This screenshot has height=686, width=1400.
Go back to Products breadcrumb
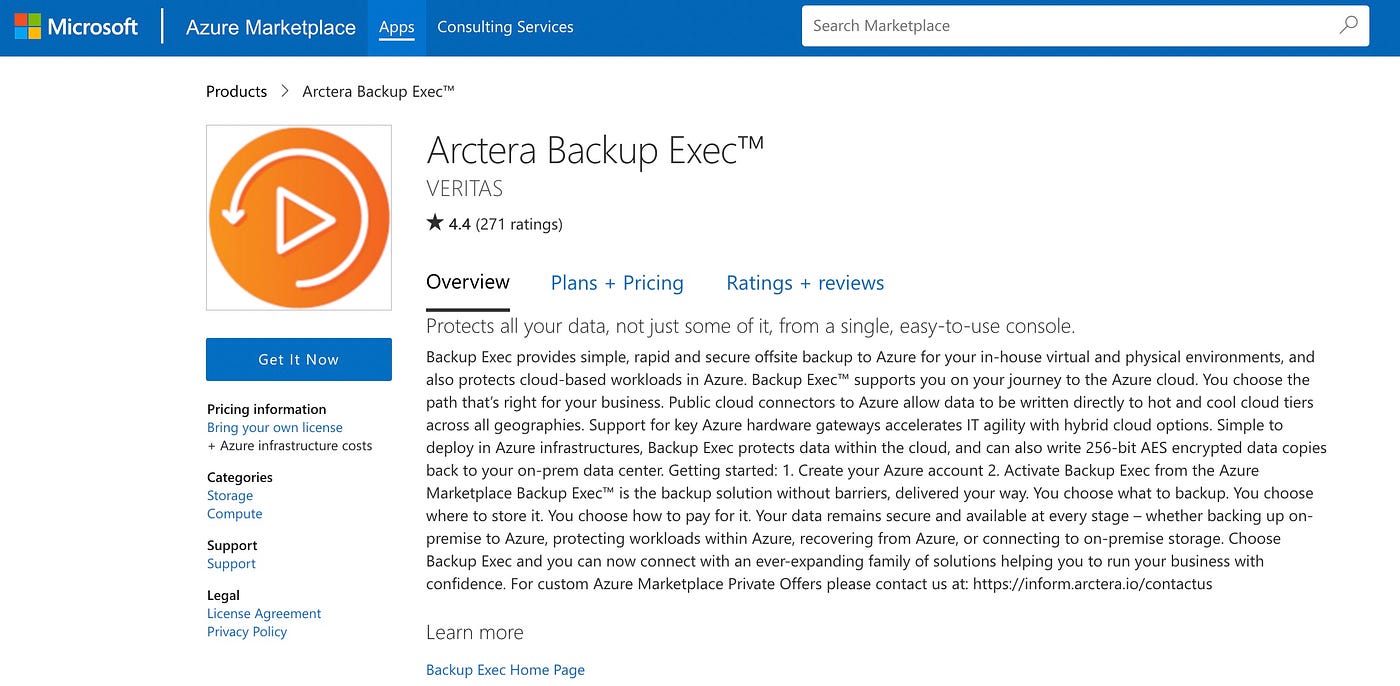(x=236, y=91)
